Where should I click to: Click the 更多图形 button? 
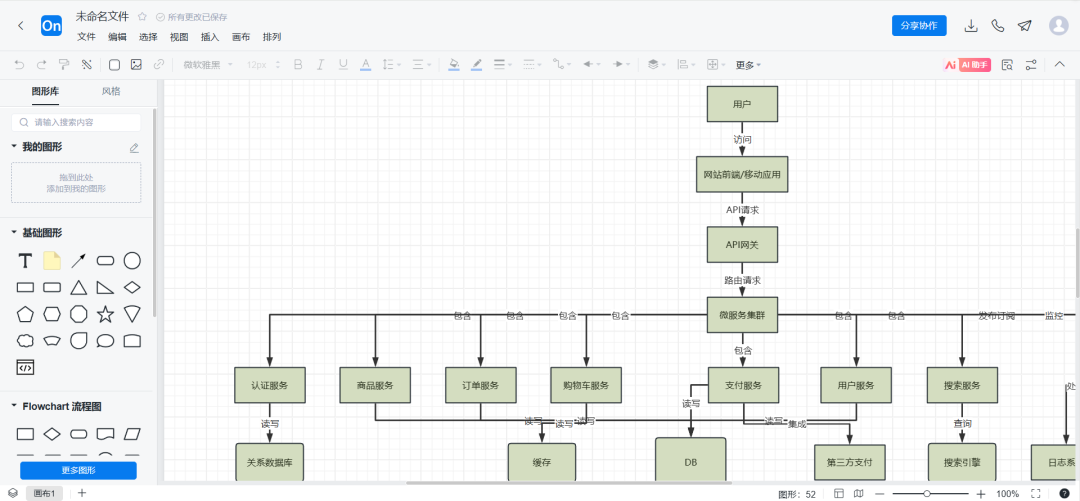click(79, 471)
